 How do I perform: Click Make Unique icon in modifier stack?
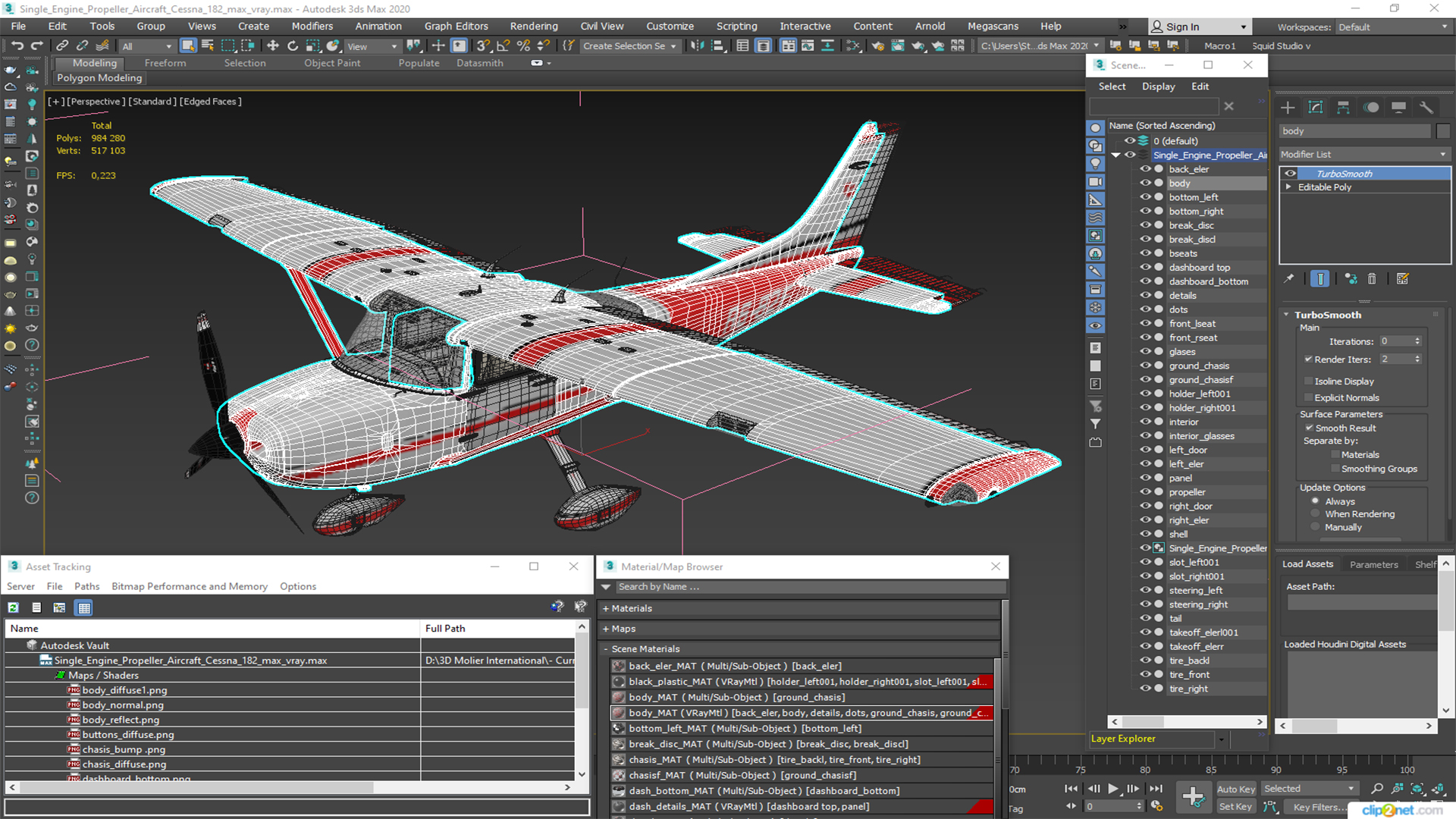click(x=1351, y=279)
